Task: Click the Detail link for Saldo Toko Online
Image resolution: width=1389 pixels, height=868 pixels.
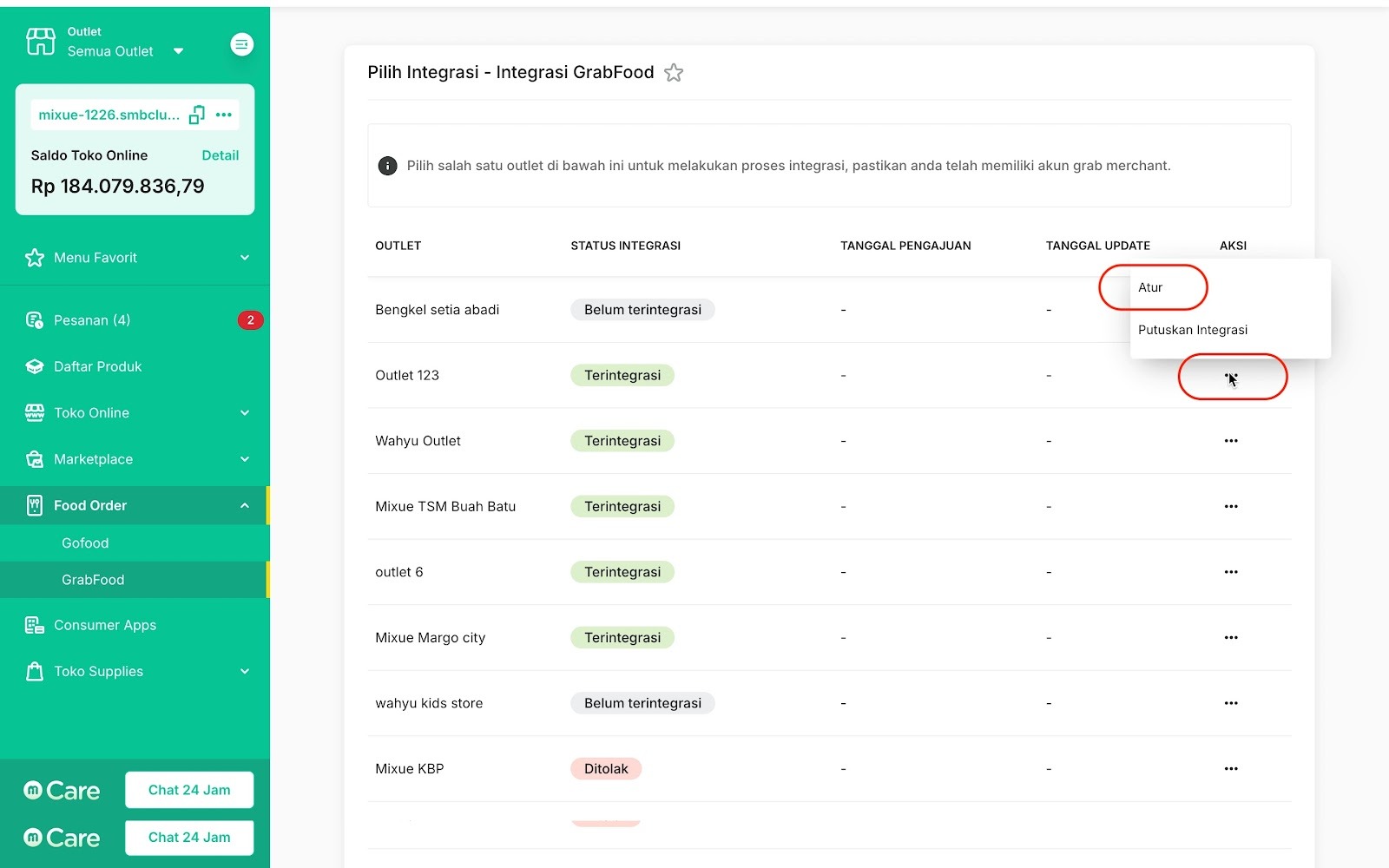Action: point(220,155)
